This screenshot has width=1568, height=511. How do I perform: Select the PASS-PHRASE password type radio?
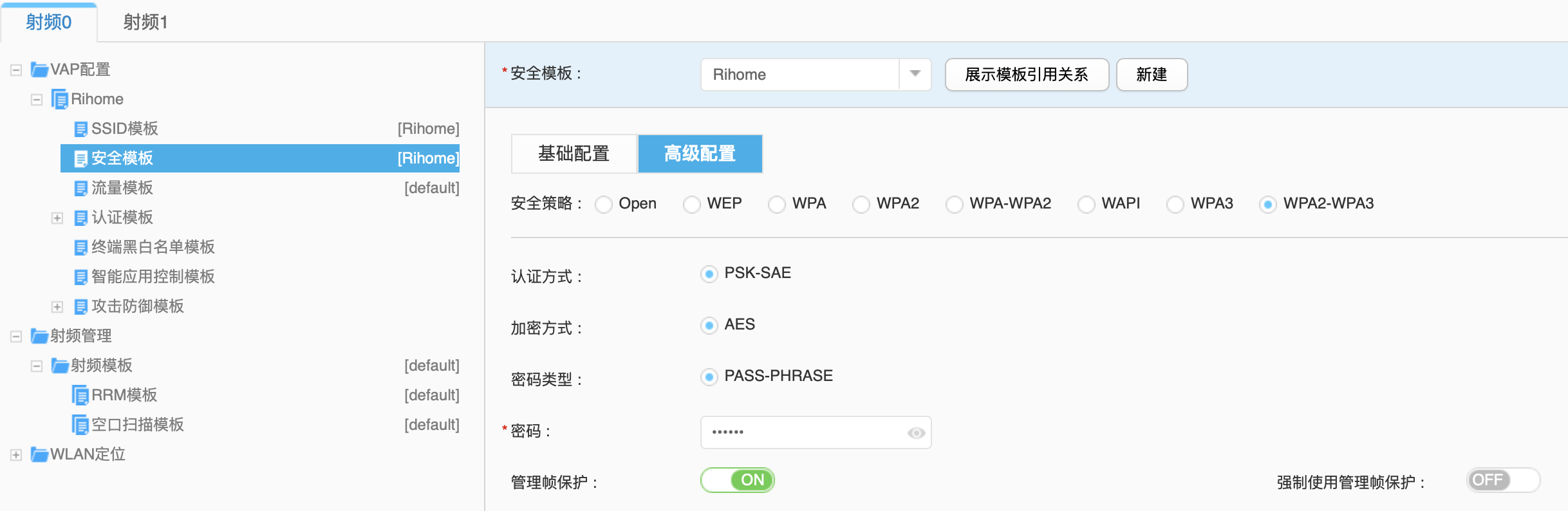(x=709, y=377)
